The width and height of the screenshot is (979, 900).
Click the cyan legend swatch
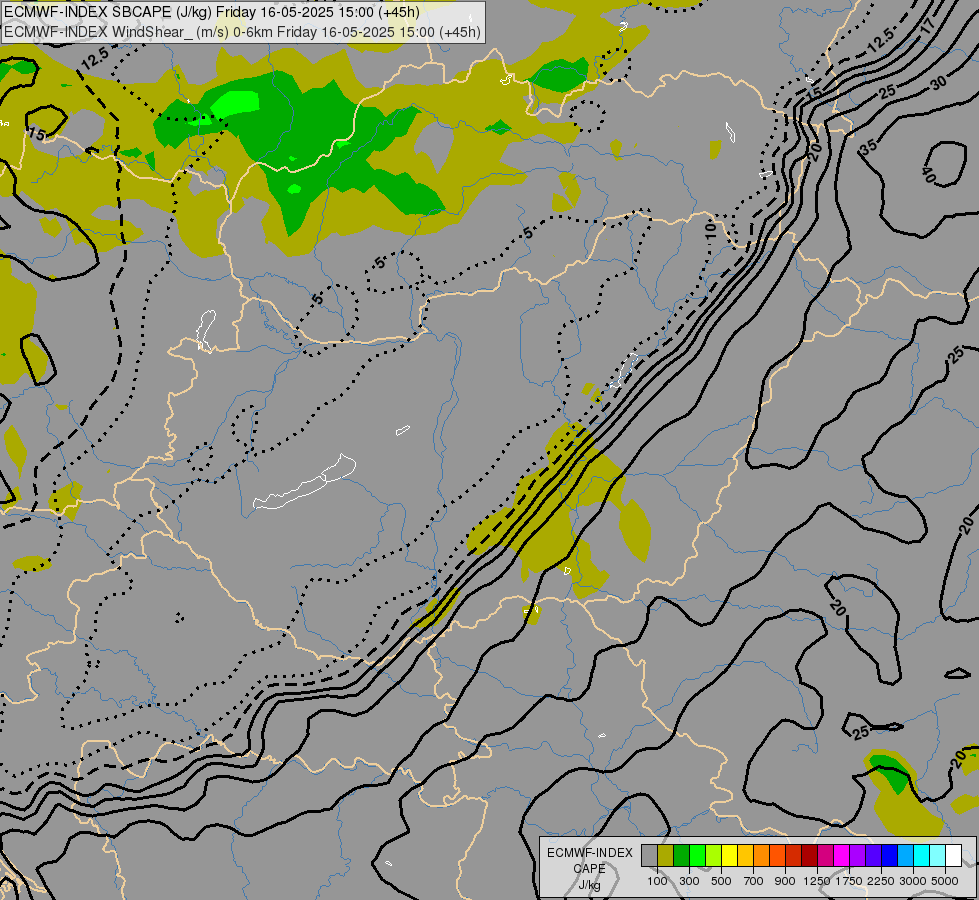(x=922, y=855)
